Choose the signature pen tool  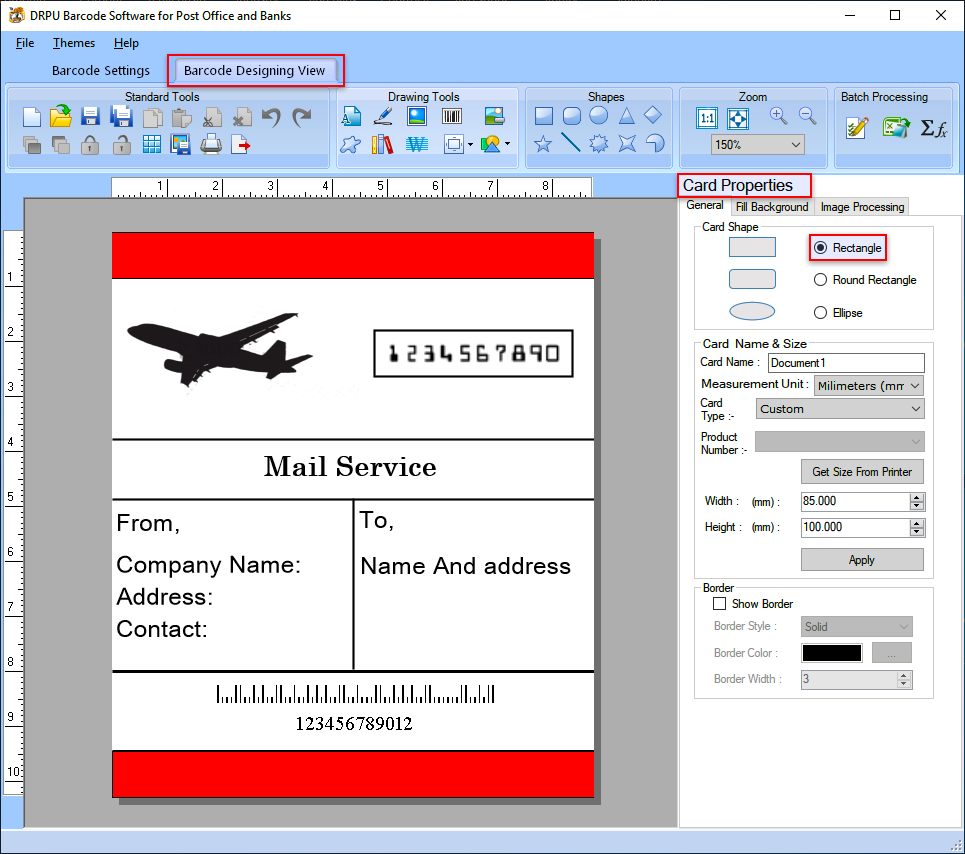(383, 116)
